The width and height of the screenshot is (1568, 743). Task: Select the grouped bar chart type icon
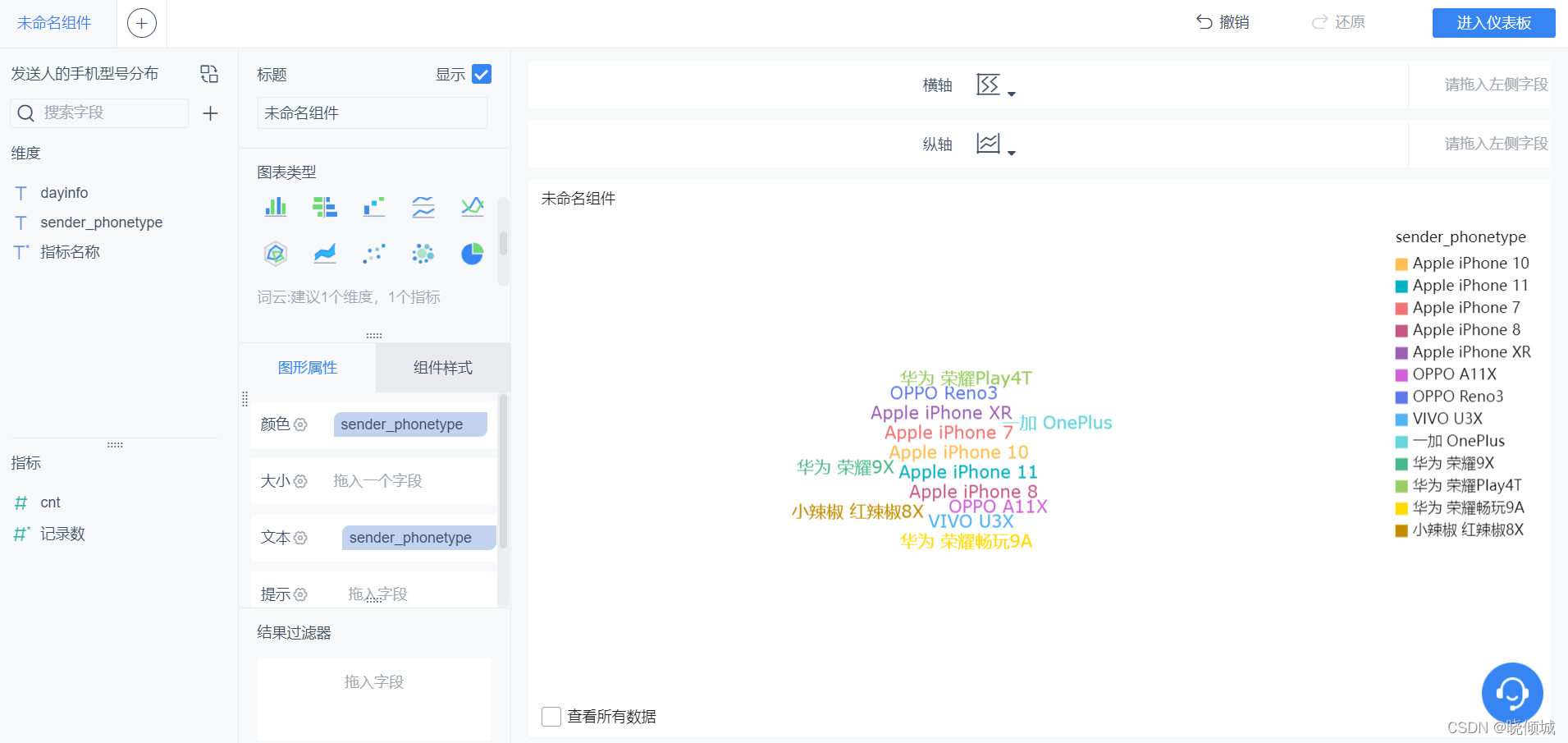276,207
